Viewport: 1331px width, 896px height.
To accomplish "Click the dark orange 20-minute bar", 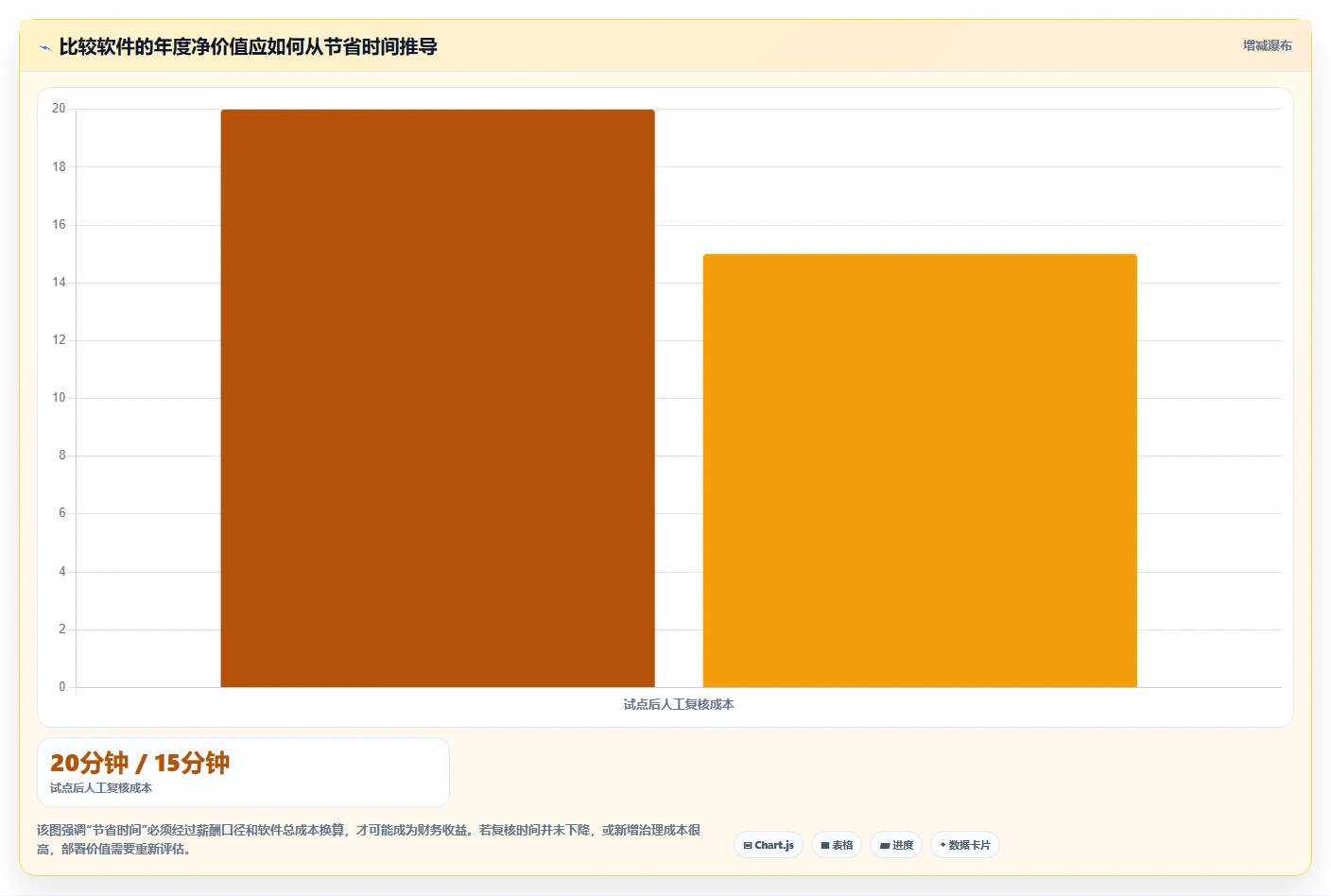I will (x=438, y=398).
